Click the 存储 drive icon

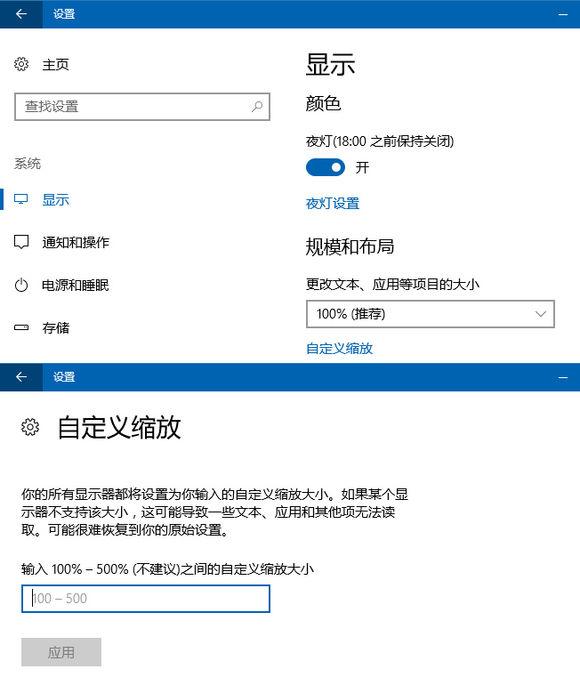pos(21,328)
